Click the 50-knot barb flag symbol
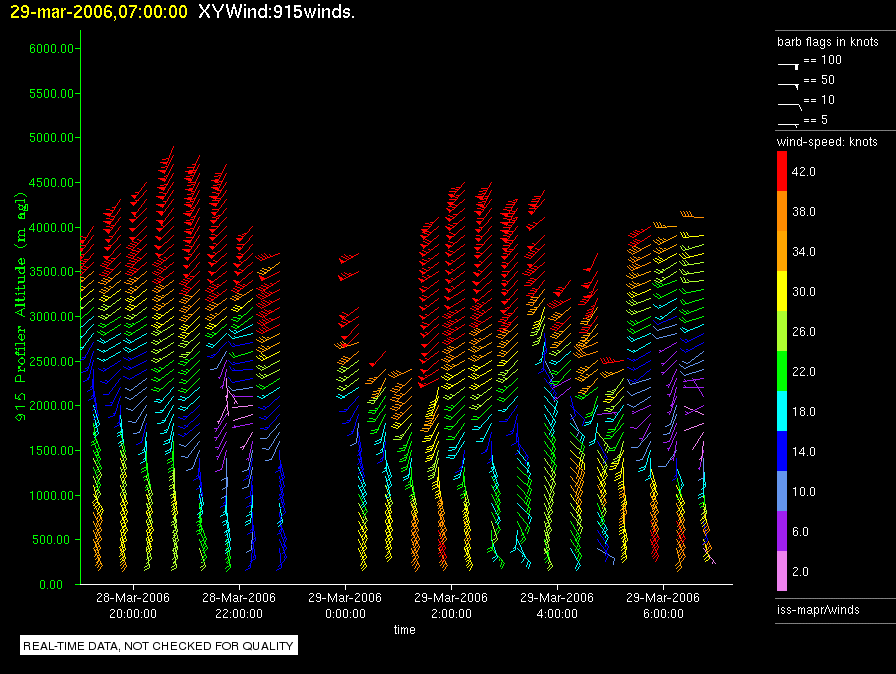This screenshot has width=896, height=674. coord(788,82)
